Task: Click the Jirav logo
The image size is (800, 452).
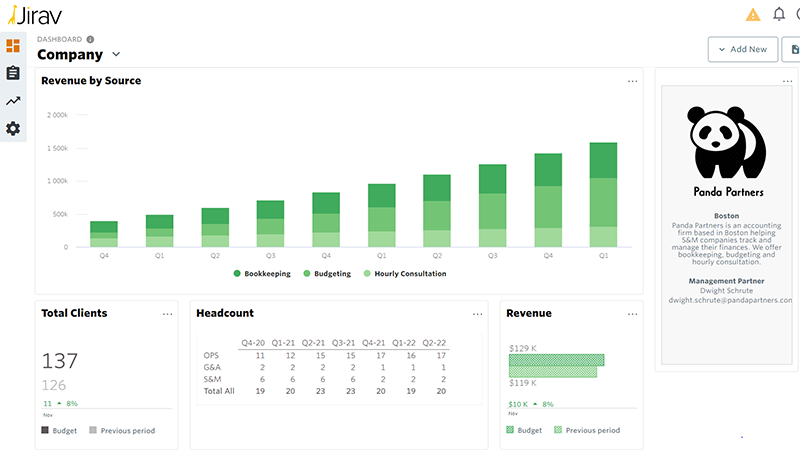Action: [33, 14]
